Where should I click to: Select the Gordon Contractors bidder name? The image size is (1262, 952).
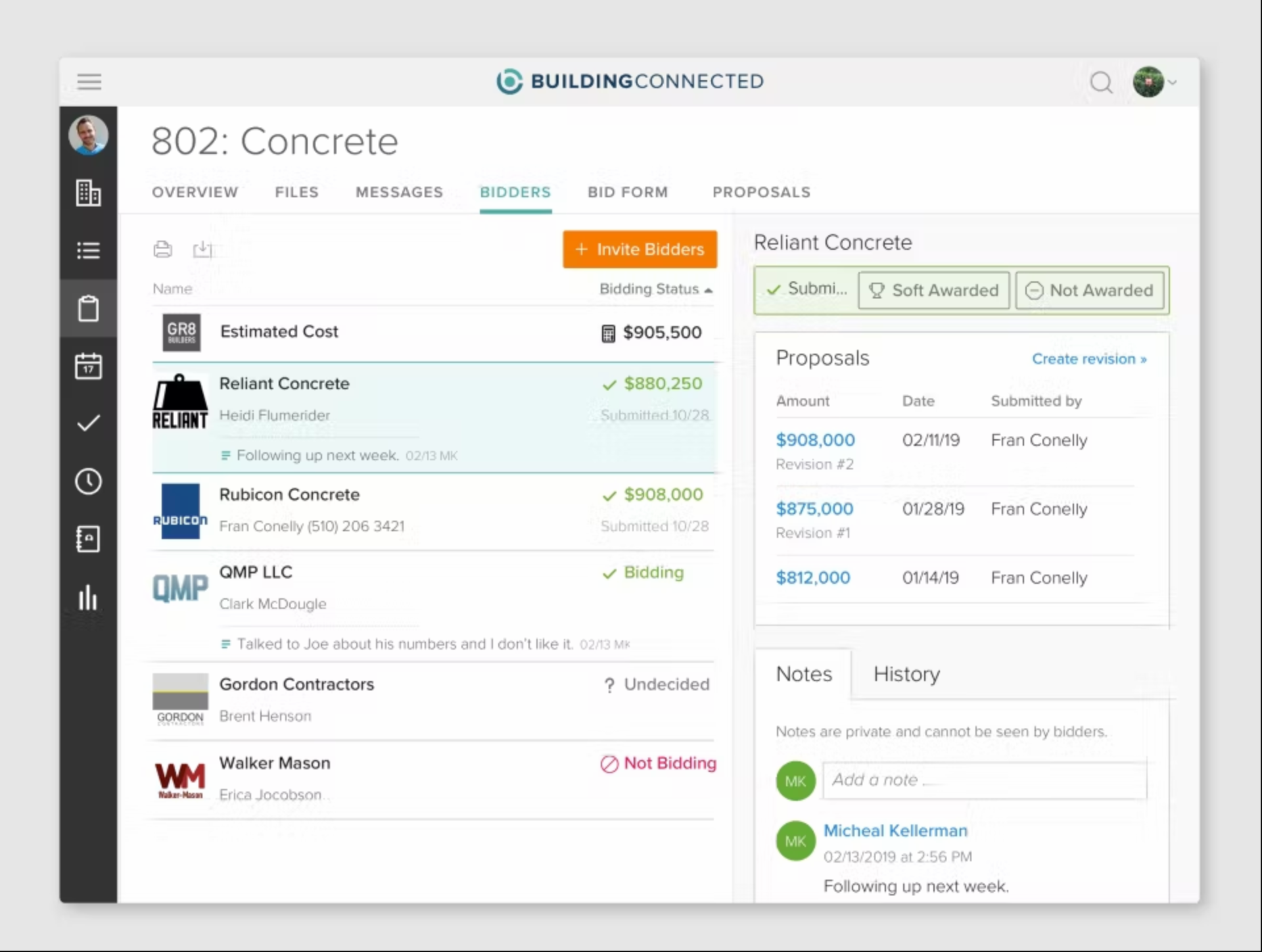[296, 684]
